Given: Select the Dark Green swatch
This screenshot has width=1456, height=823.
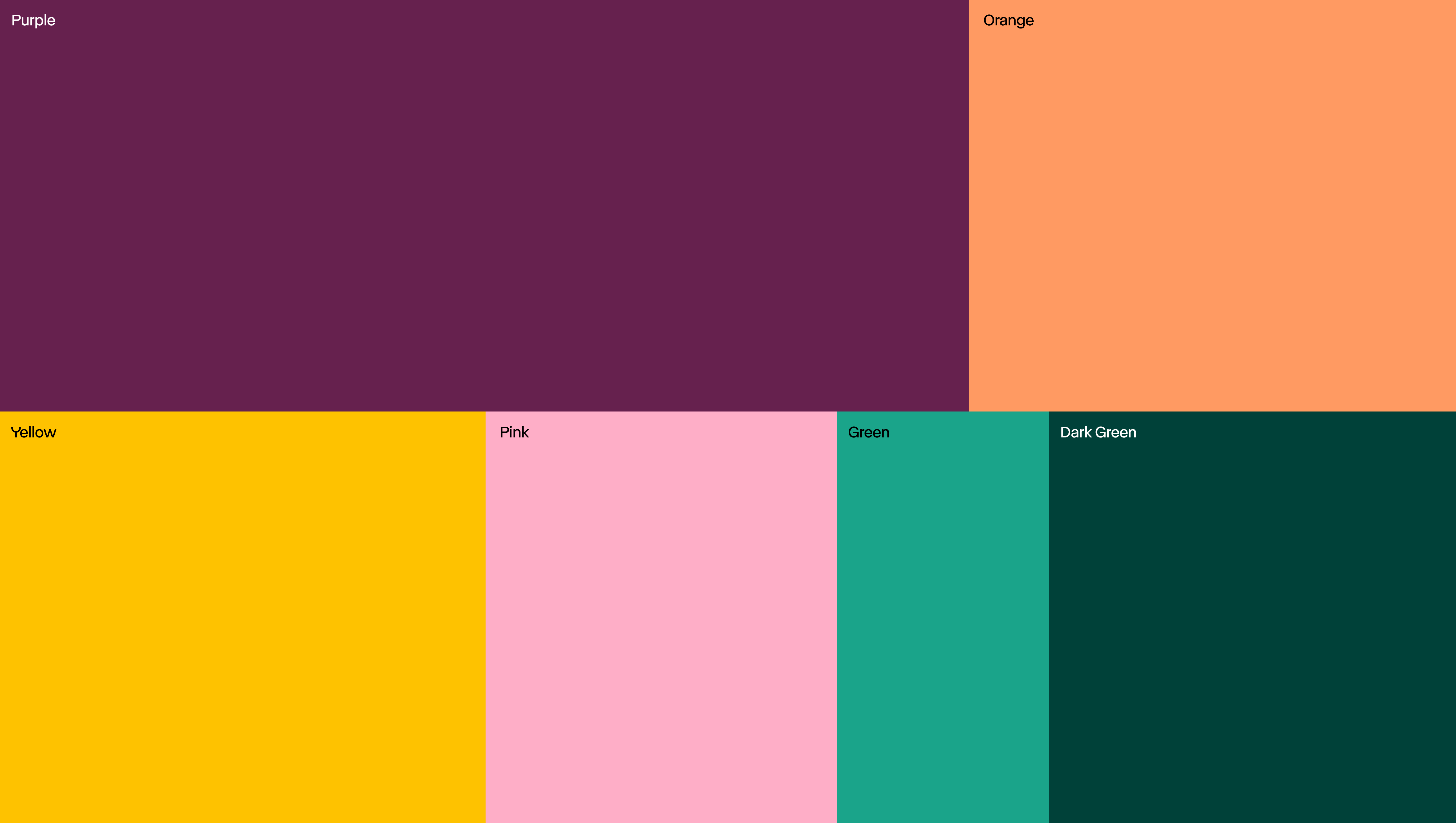Looking at the screenshot, I should tap(1252, 617).
